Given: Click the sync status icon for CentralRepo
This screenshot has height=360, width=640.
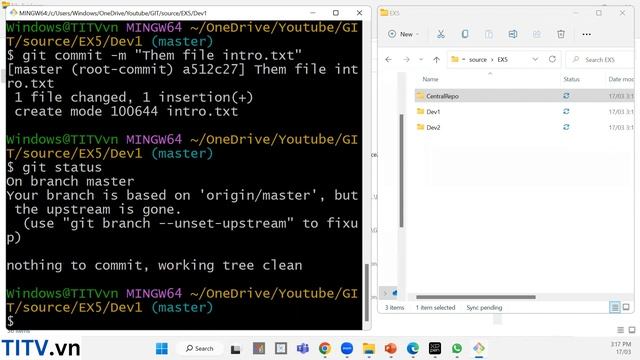Looking at the screenshot, I should (566, 96).
